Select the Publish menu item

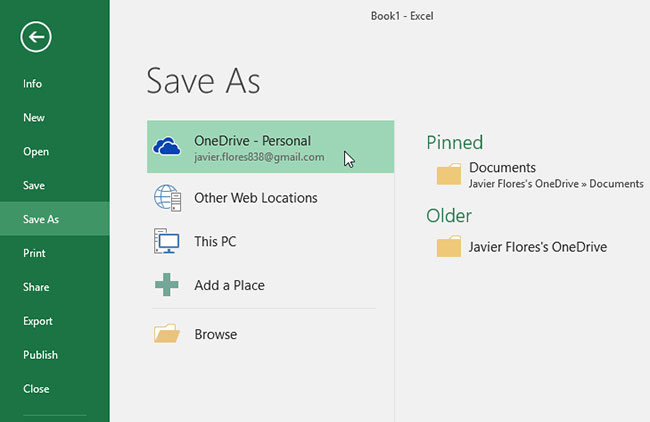55,355
